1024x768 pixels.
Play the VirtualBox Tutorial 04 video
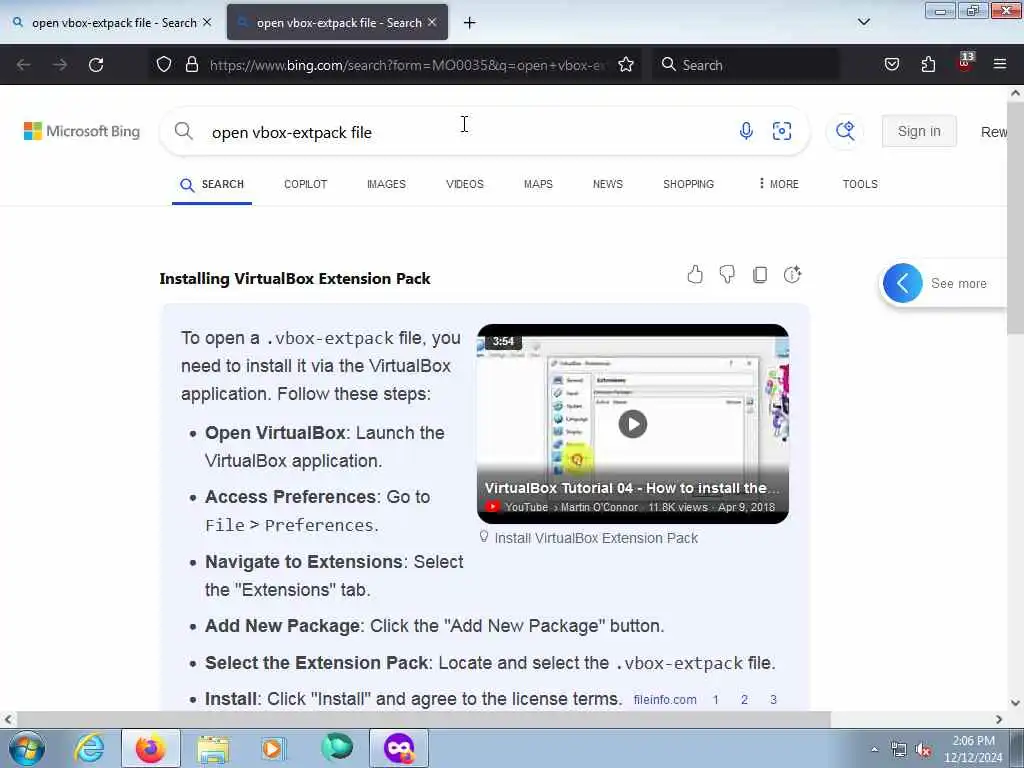point(632,424)
